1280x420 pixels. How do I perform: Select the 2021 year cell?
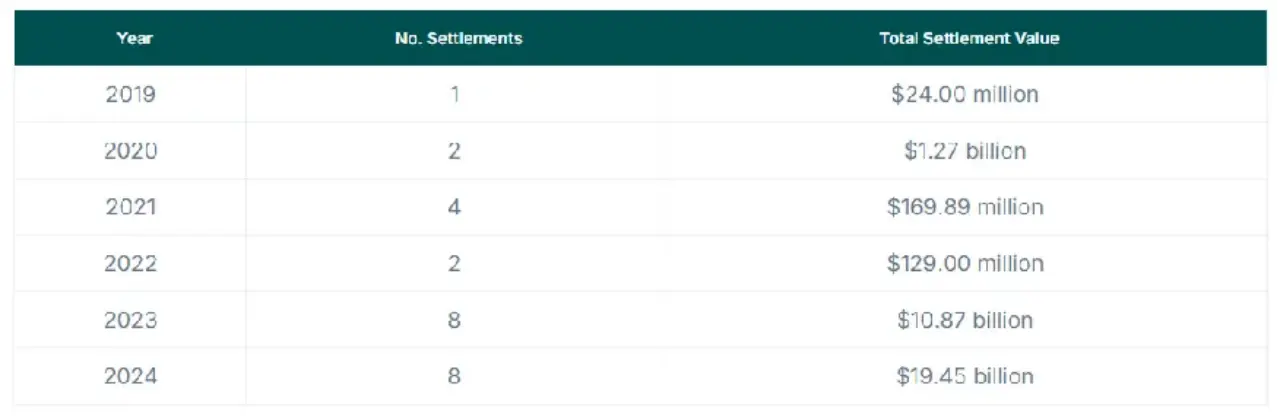(x=131, y=207)
